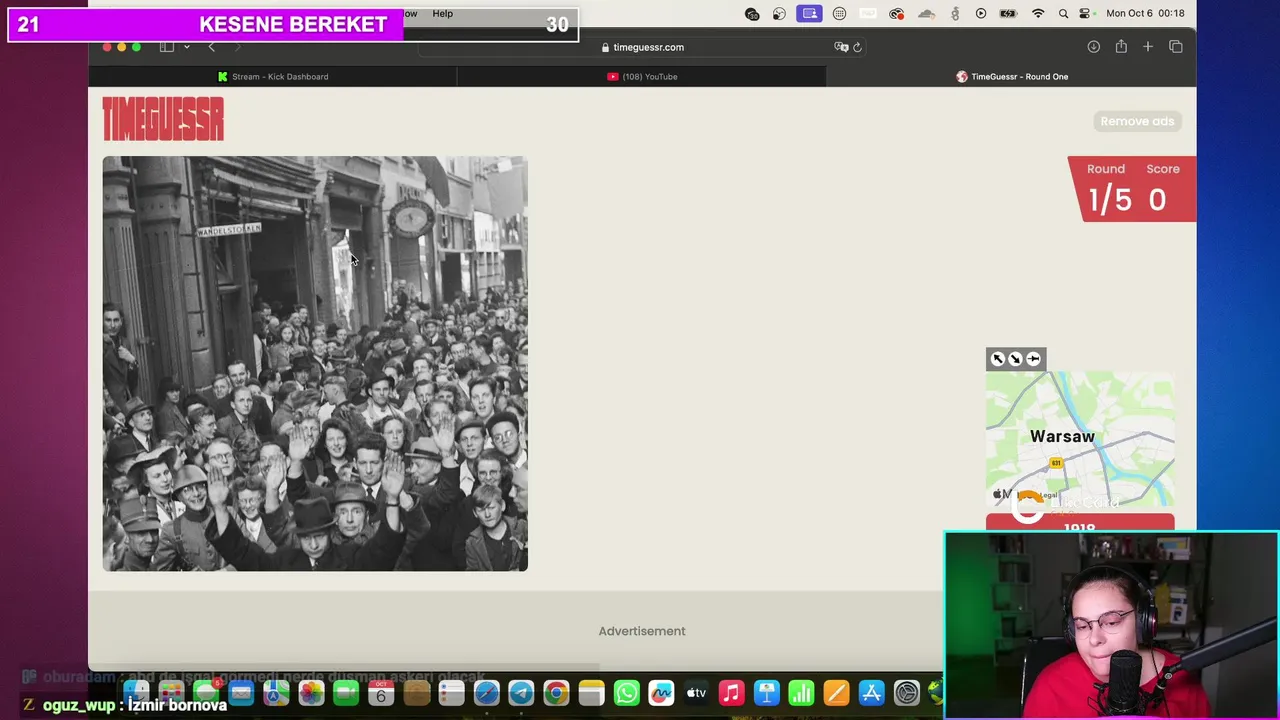The width and height of the screenshot is (1280, 720).
Task: Open Control Center in the menu bar
Action: (1086, 13)
